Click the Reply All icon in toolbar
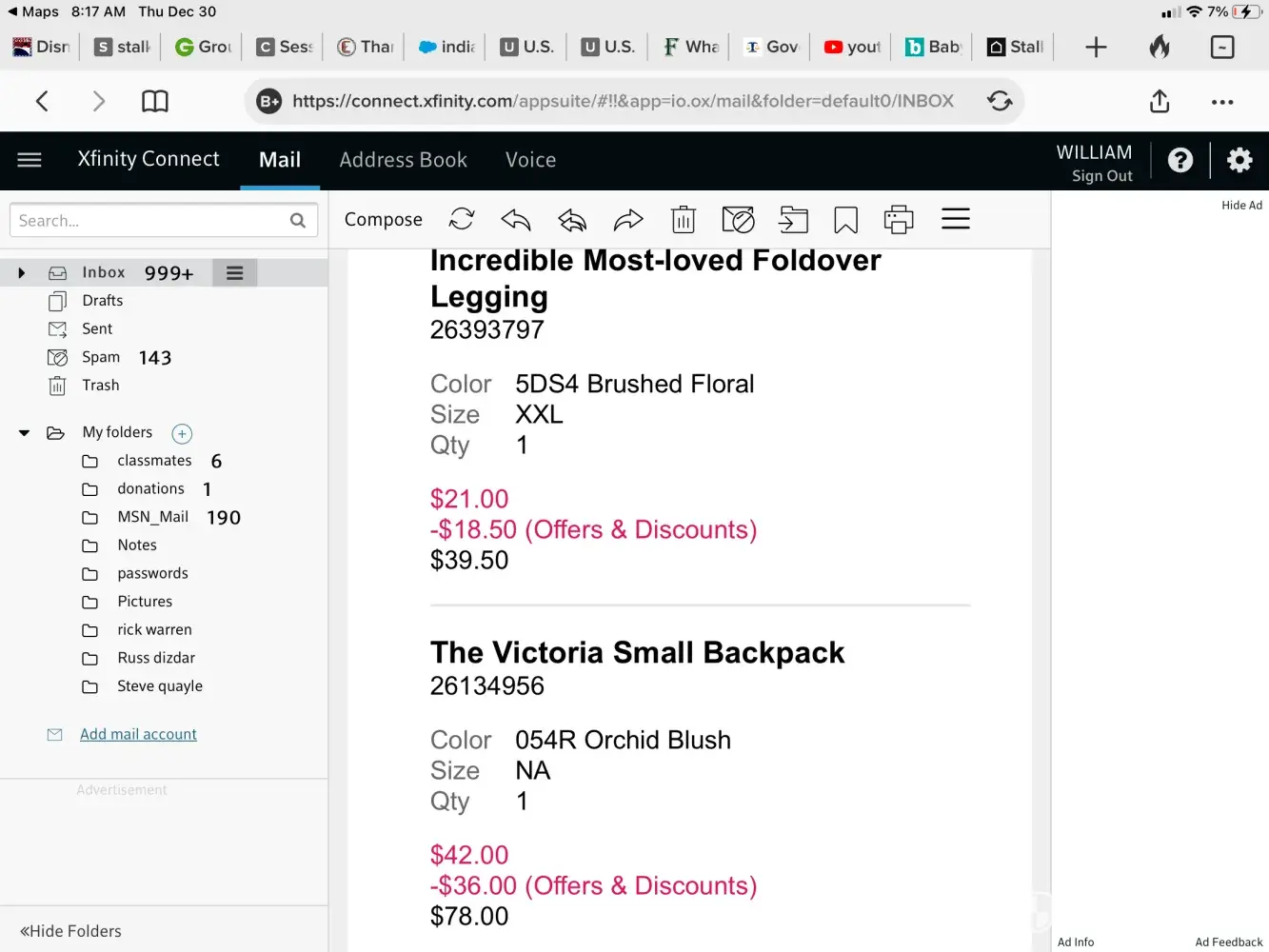The width and height of the screenshot is (1269, 952). point(571,220)
